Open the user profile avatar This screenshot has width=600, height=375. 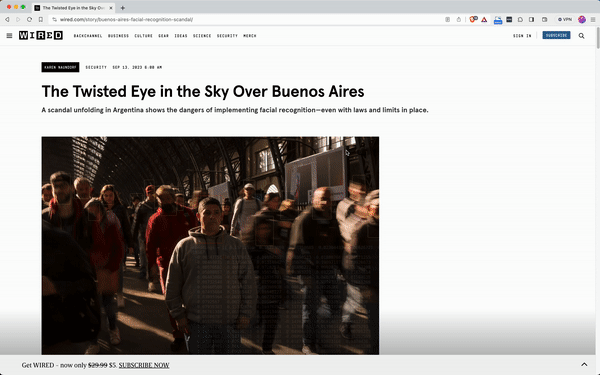[x=582, y=20]
